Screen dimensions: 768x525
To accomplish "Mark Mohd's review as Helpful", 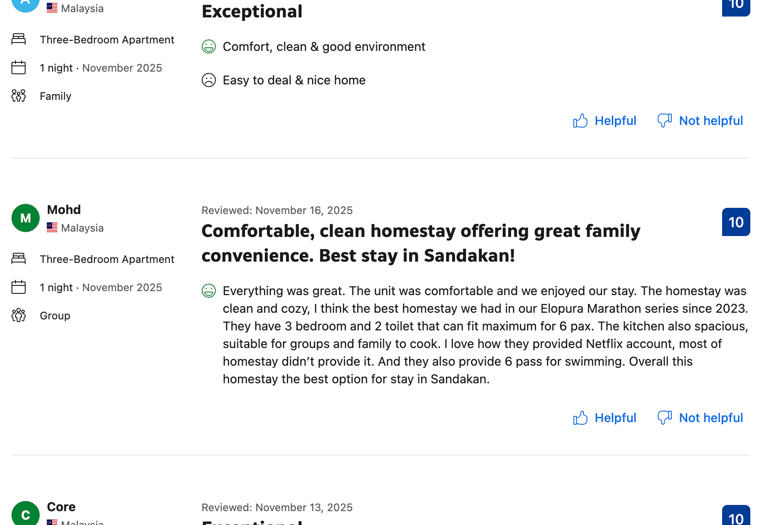I will point(615,418).
